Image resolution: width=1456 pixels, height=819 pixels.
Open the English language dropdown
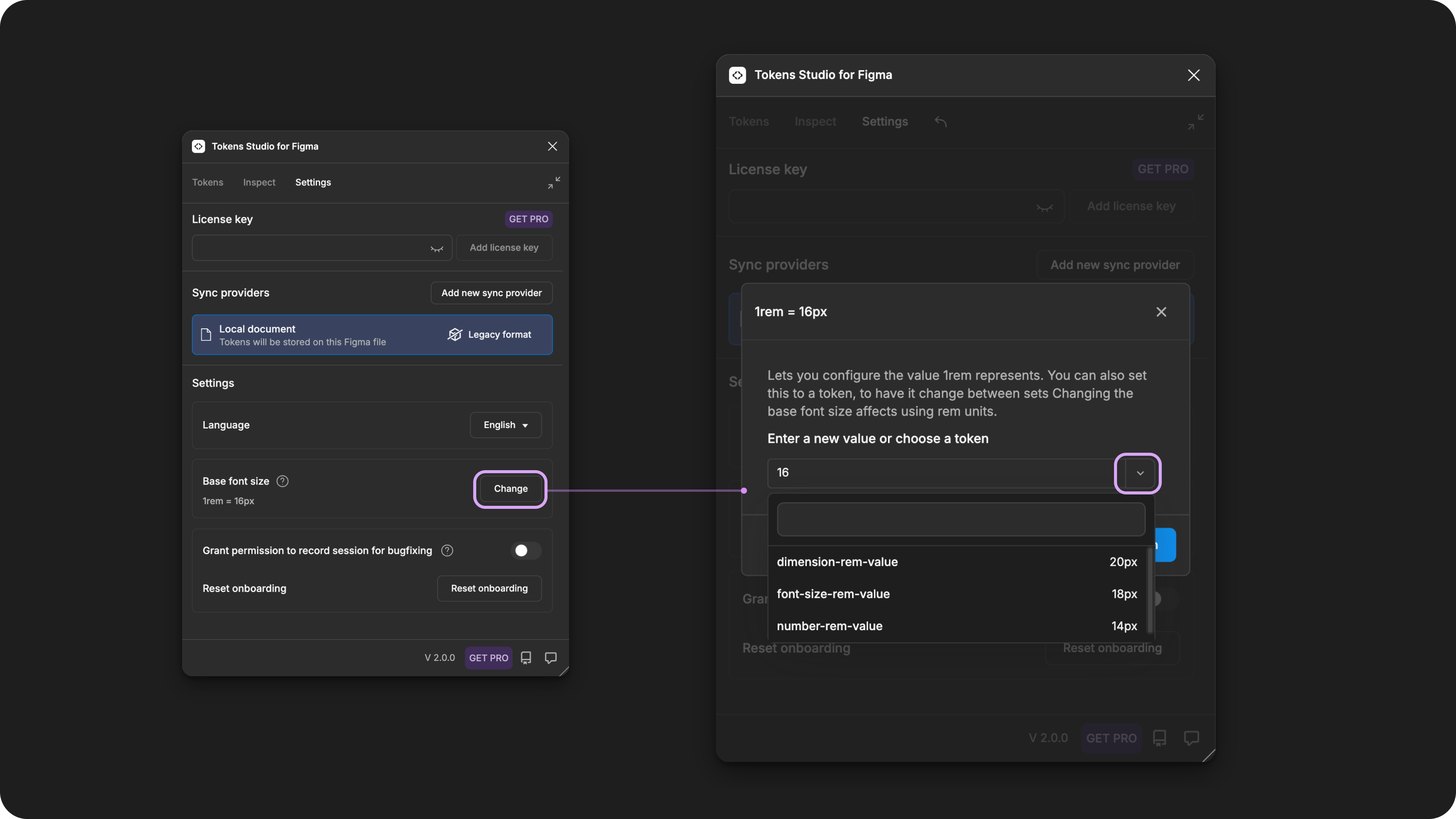tap(506, 425)
